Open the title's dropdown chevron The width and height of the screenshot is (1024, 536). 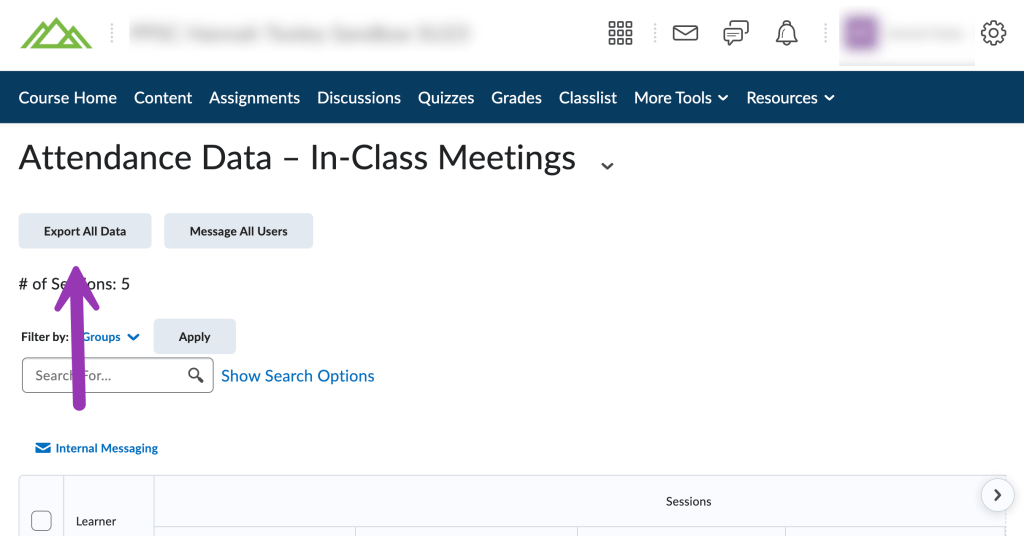[607, 165]
